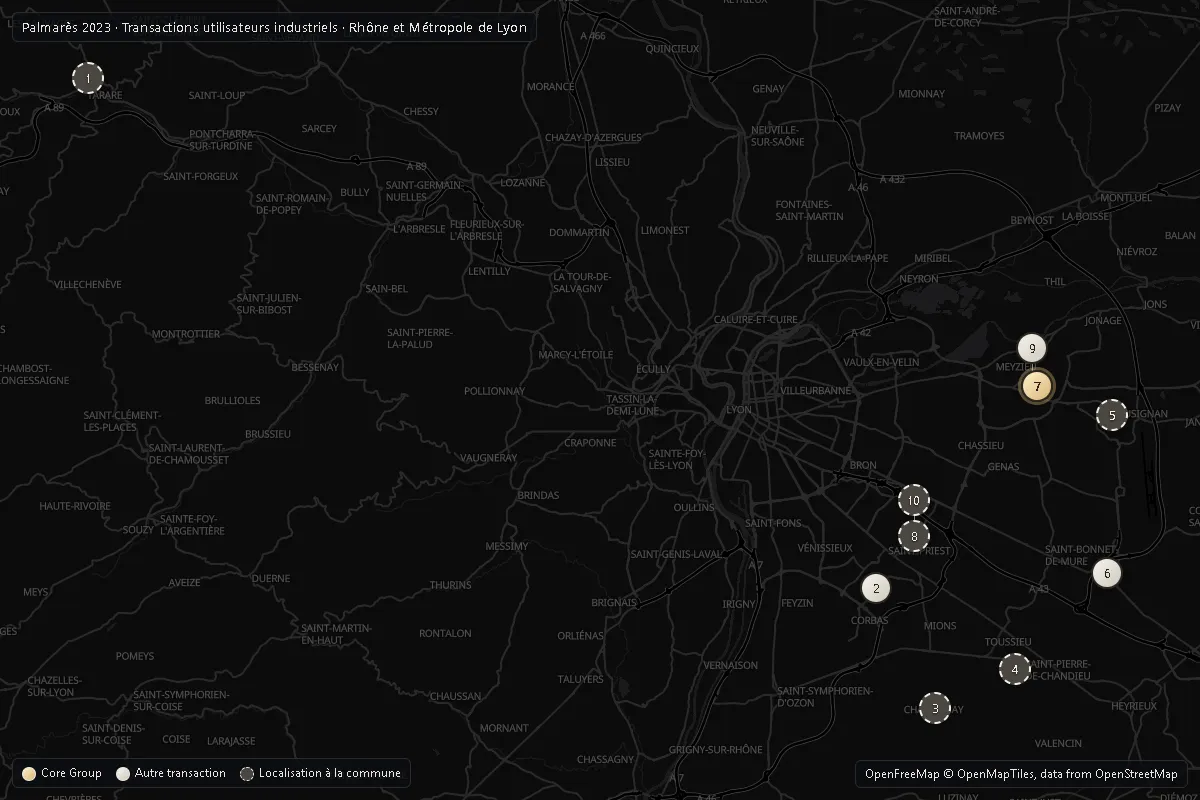The height and width of the screenshot is (800, 1200).
Task: Click the "VAUGNERAY" map label
Action: pos(487,458)
